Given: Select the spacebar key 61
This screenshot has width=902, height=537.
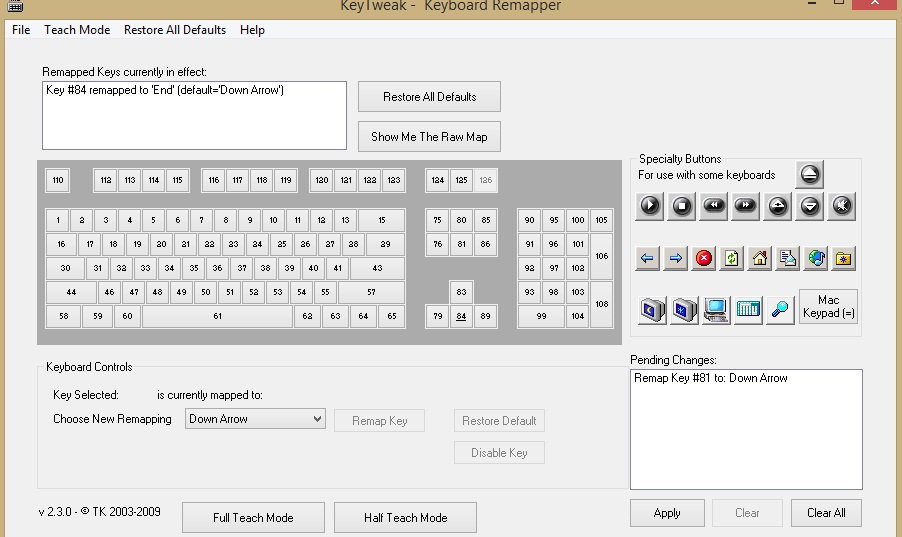Looking at the screenshot, I should [217, 317].
